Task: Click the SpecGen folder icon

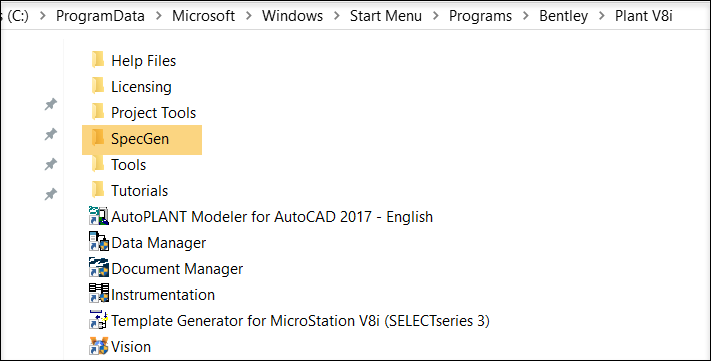Action: 97,138
